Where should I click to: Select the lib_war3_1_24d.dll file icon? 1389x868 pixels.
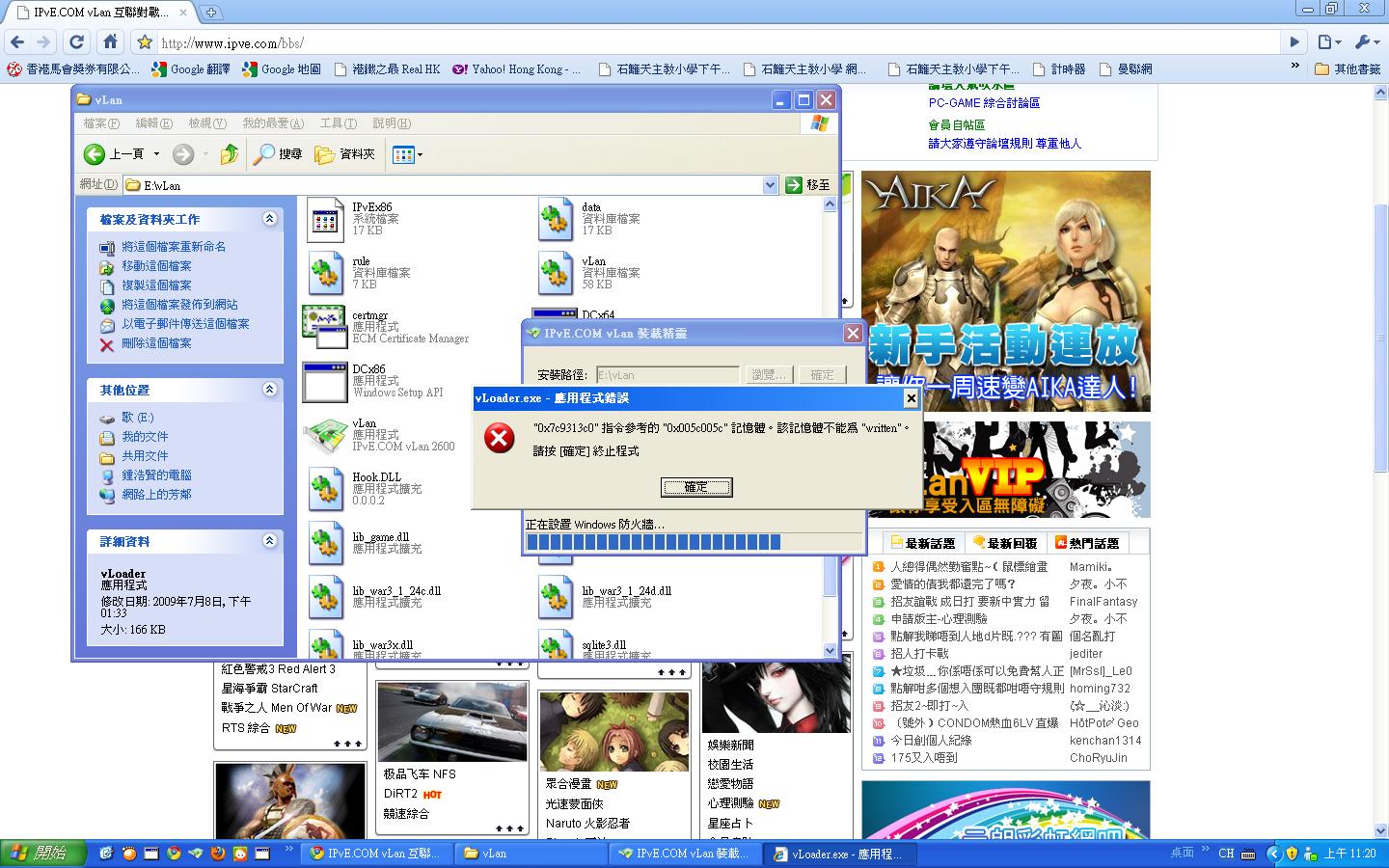(x=556, y=597)
